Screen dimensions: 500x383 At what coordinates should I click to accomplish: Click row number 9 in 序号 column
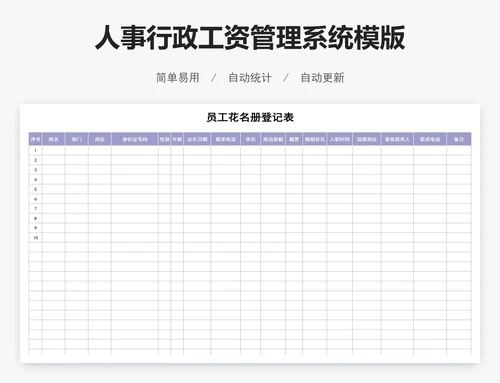35,228
